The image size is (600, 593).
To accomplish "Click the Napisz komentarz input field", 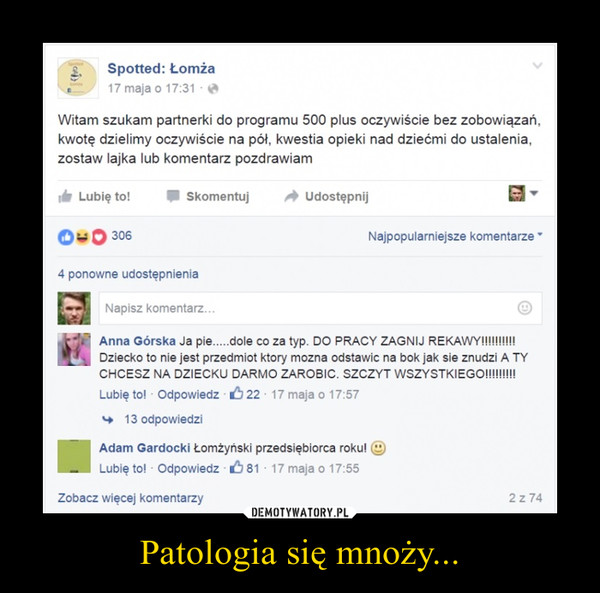I will pyautogui.click(x=320, y=308).
